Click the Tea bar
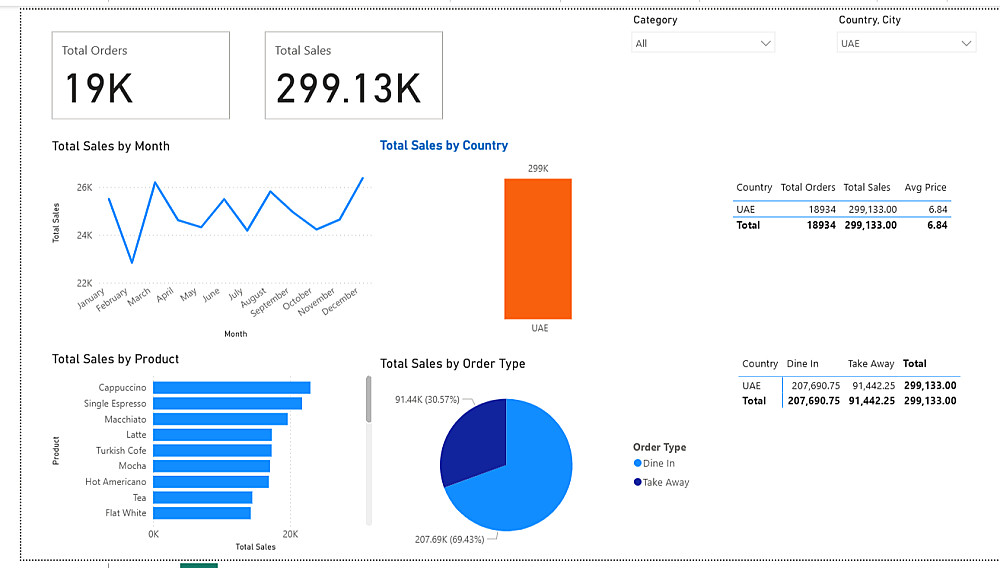This screenshot has width=1000, height=568. 202,497
